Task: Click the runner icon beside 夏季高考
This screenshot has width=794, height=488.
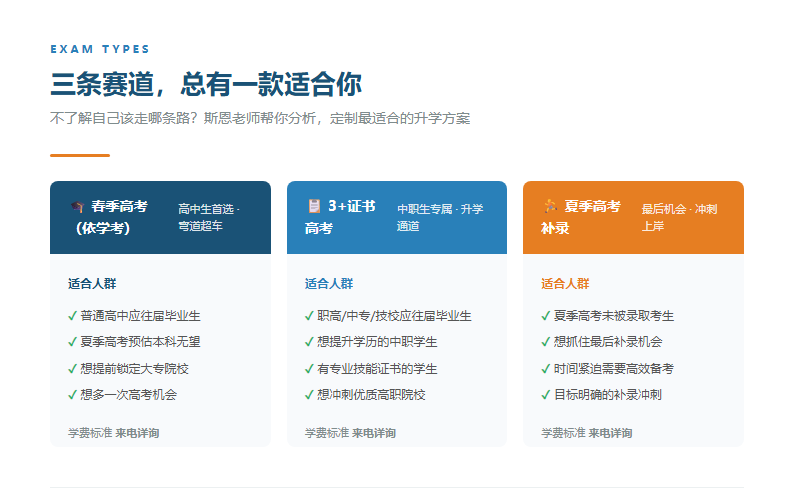Action: (550, 206)
